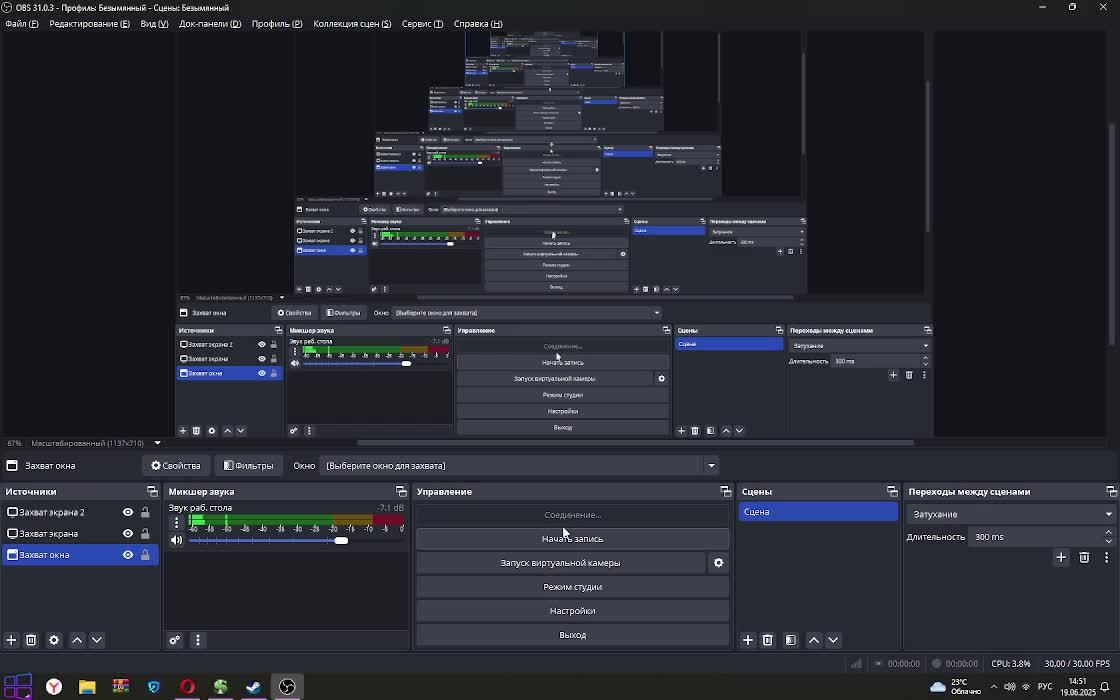This screenshot has height=700, width=1120.
Task: Undock the Источники panel
Action: pyautogui.click(x=152, y=491)
